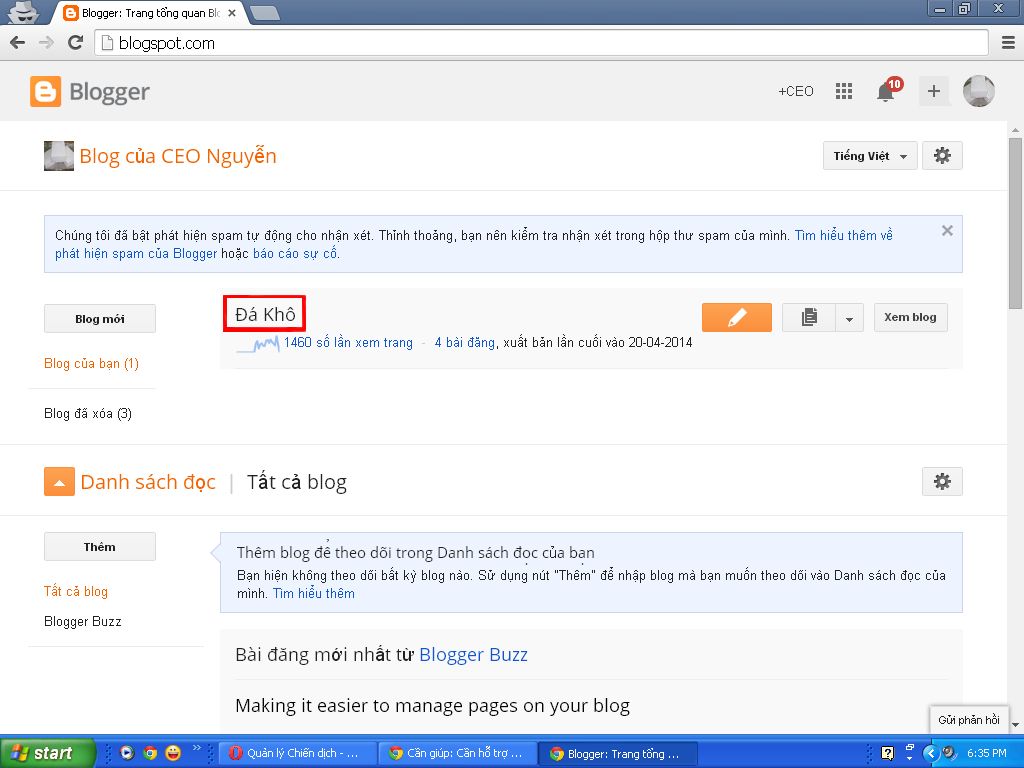Expand the blog options dropdown arrow
Viewport: 1024px width, 768px height.
[x=849, y=318]
